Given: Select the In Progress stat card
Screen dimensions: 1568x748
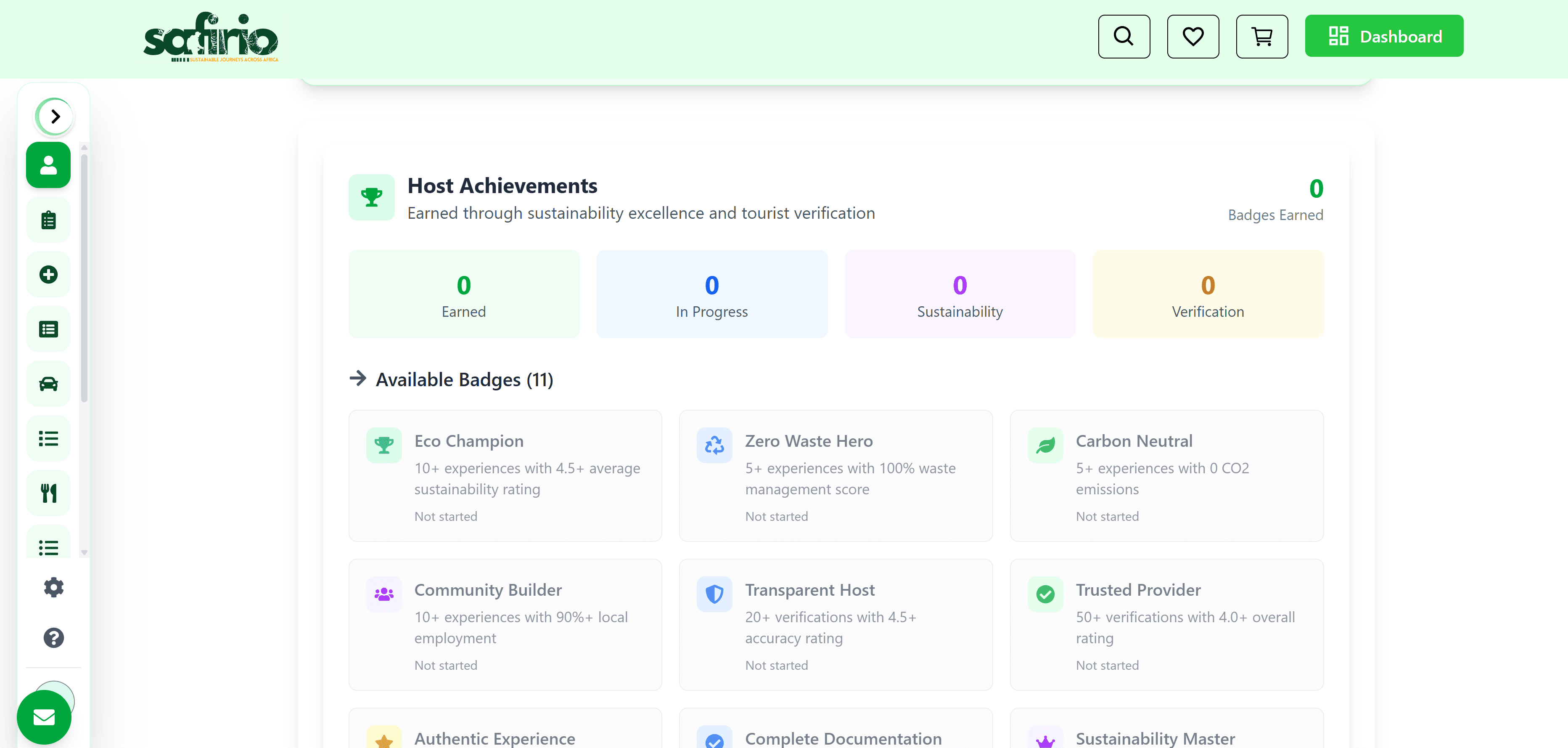Looking at the screenshot, I should pos(711,294).
